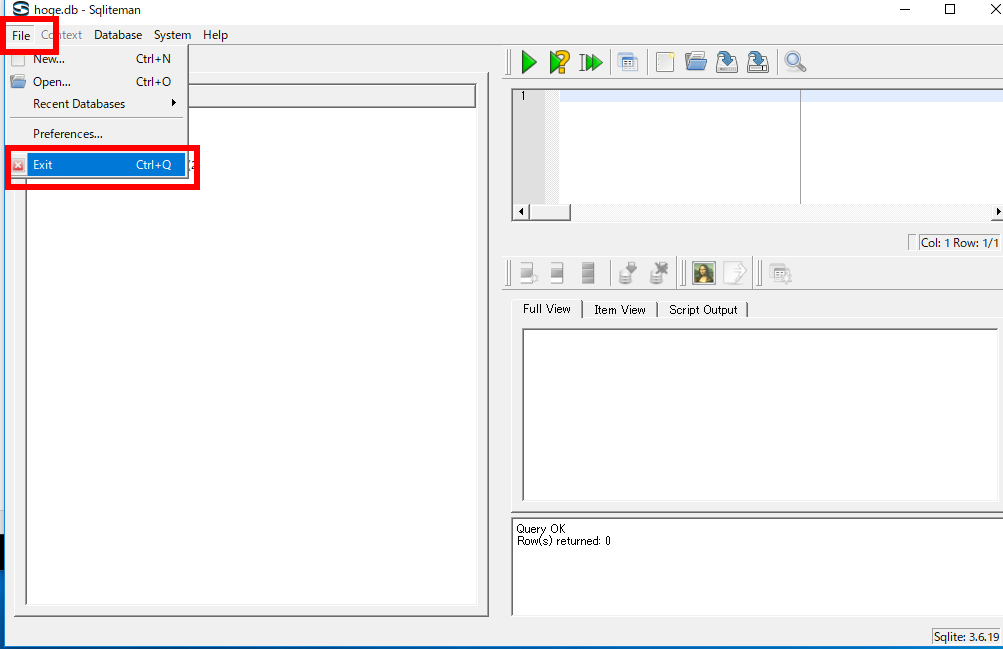Viewport: 1003px width, 649px height.
Task: Click the red Exit icon in File menu
Action: pos(18,165)
